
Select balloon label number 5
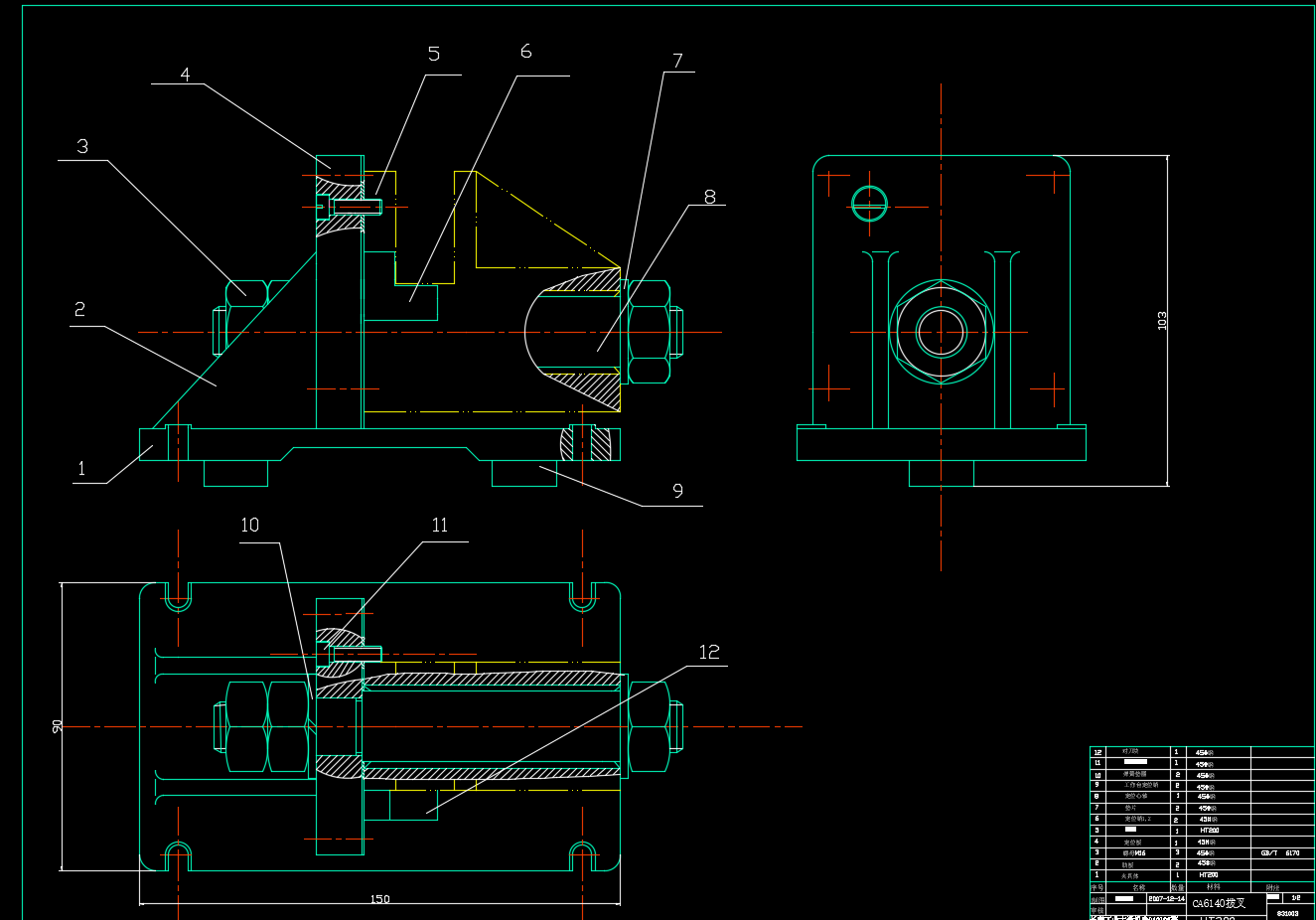(433, 54)
